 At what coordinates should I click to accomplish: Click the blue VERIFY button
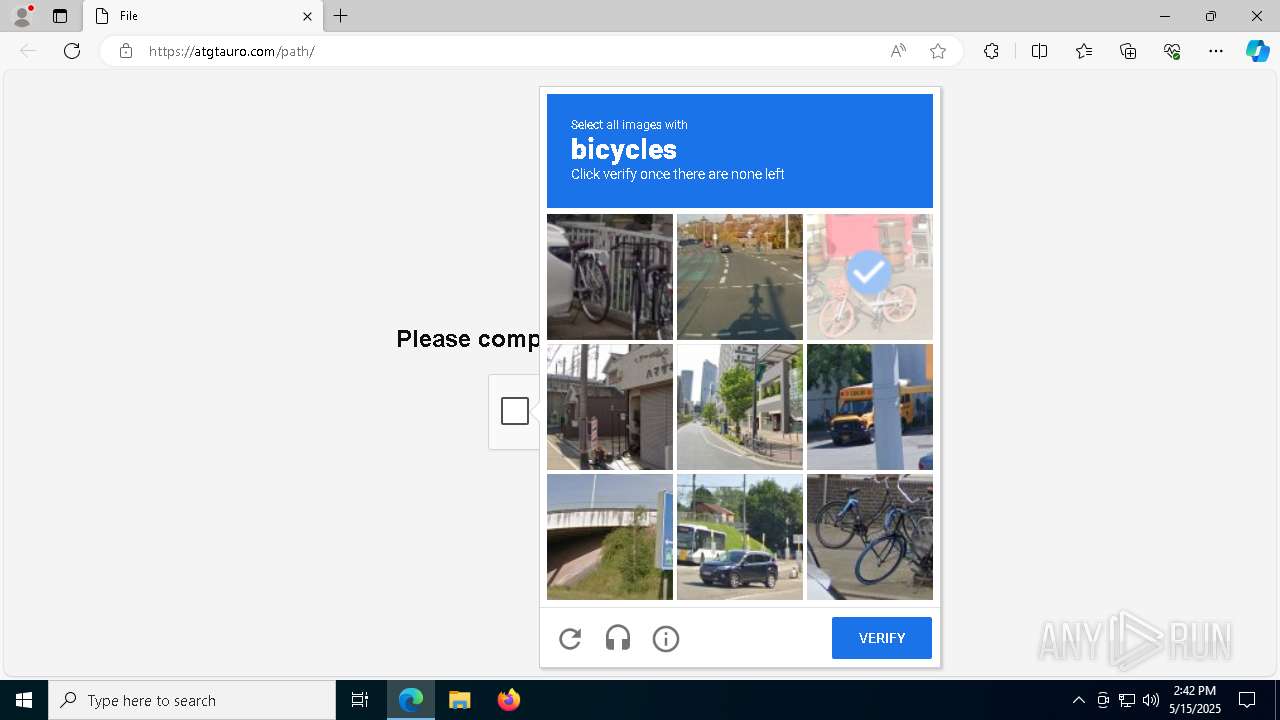click(882, 638)
